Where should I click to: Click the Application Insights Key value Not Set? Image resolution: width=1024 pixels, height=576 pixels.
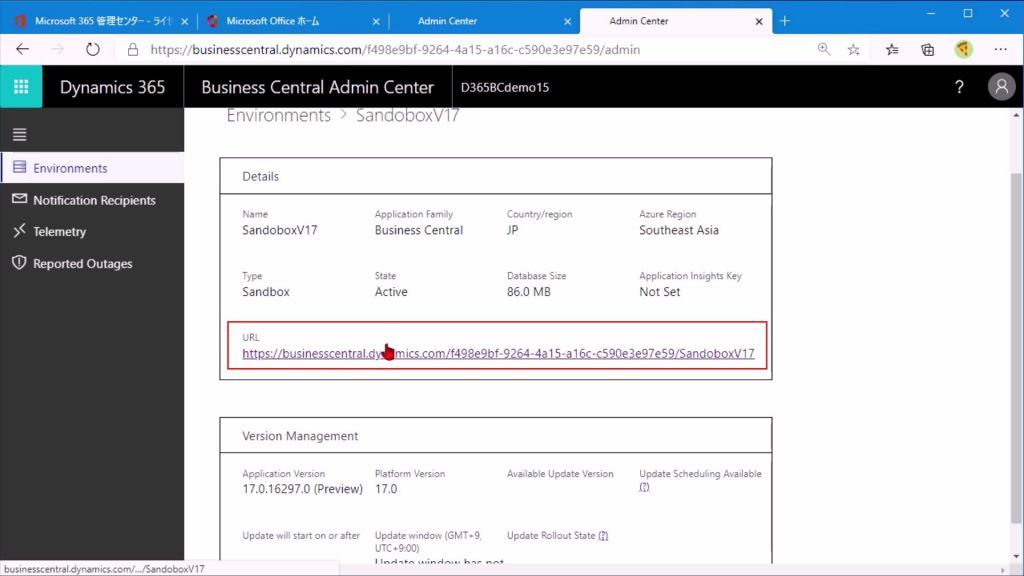[660, 292]
